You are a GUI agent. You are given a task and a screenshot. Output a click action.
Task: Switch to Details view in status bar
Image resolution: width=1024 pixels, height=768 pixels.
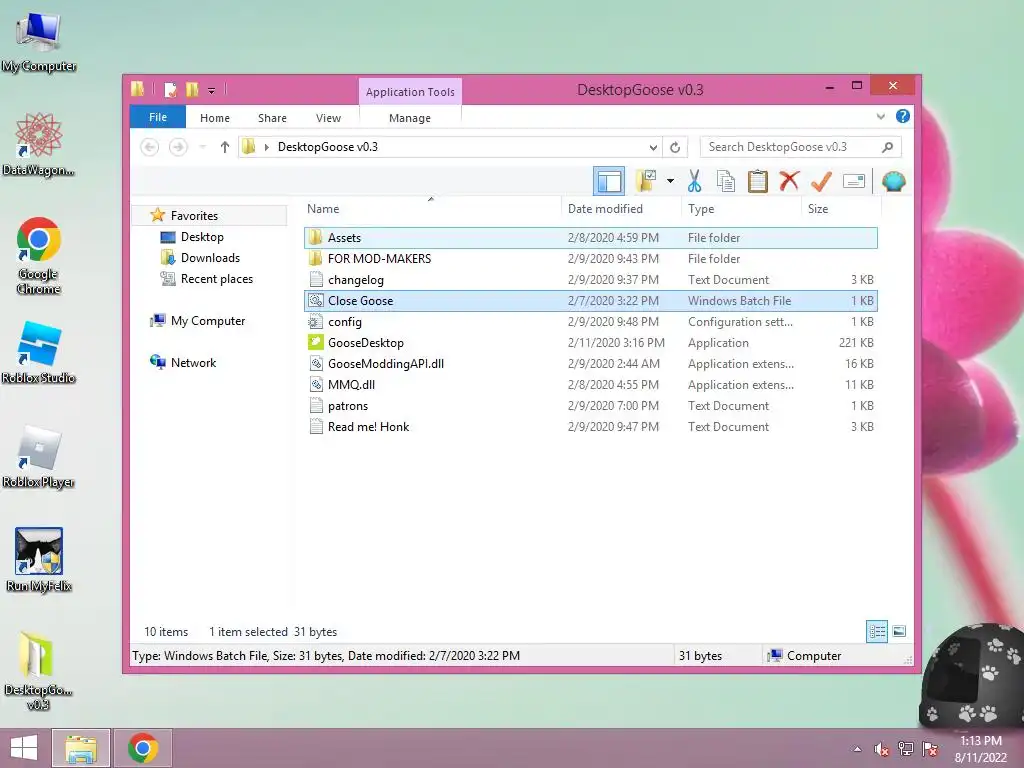876,631
